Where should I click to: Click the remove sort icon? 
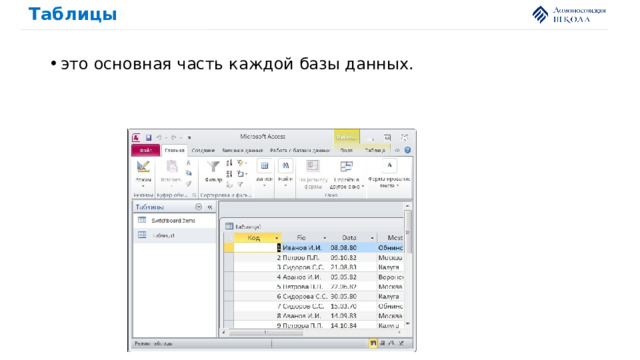click(229, 184)
